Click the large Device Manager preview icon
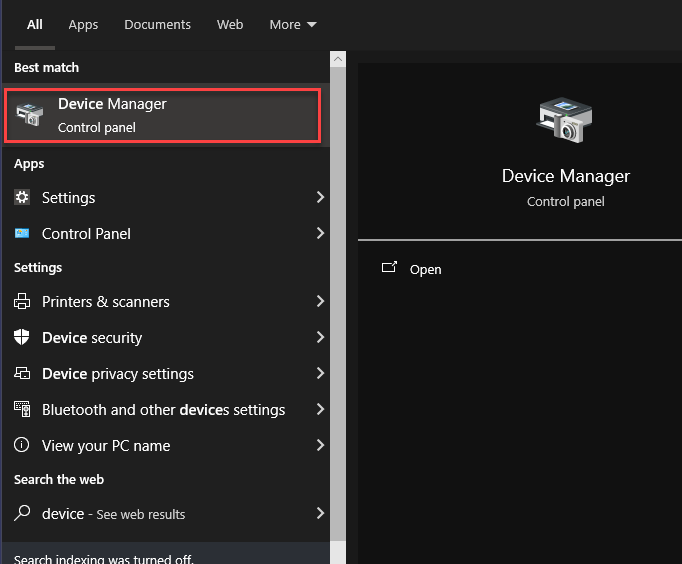This screenshot has height=564, width=682. [x=565, y=120]
